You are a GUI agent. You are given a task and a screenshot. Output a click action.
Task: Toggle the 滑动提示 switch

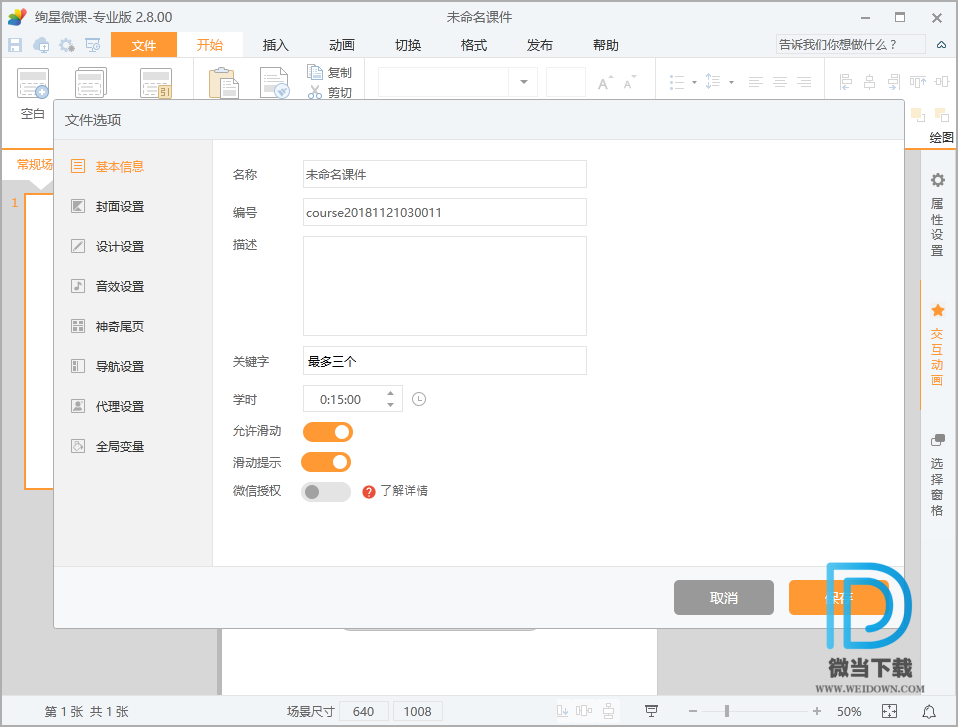click(326, 462)
